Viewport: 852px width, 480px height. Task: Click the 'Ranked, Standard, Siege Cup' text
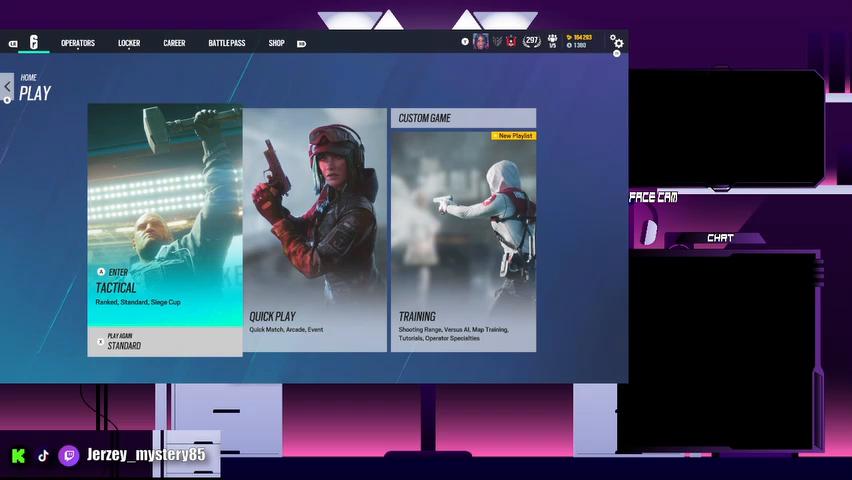tap(138, 302)
